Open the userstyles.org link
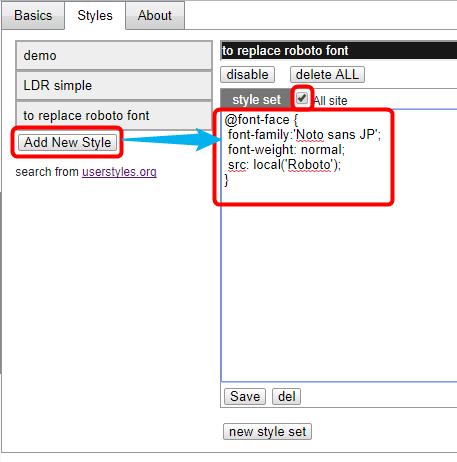This screenshot has height=462, width=457. pos(119,172)
